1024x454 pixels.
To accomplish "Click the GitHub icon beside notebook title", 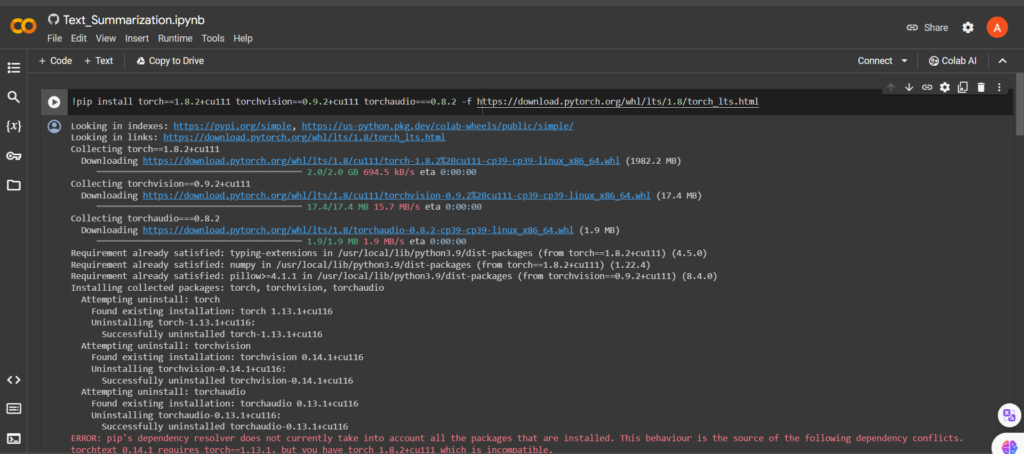I will point(54,20).
